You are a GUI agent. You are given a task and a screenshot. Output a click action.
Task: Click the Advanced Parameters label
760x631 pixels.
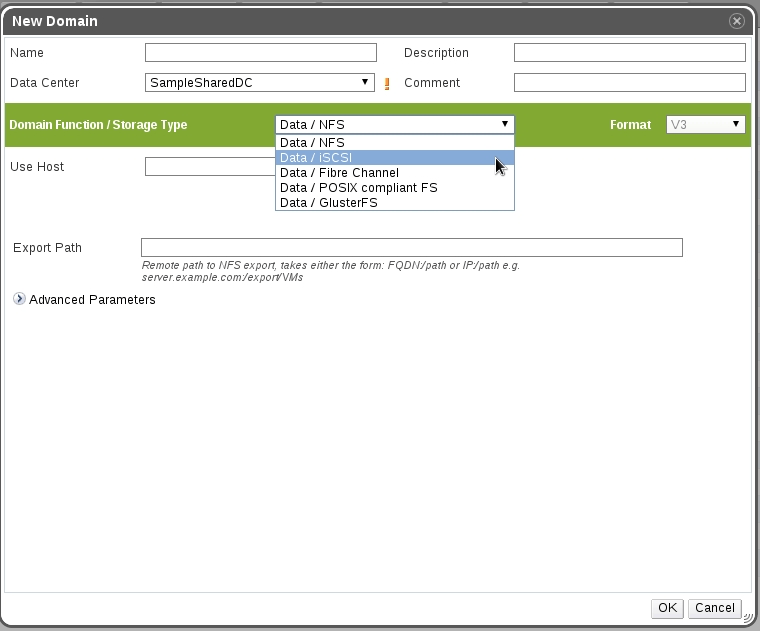pyautogui.click(x=92, y=299)
